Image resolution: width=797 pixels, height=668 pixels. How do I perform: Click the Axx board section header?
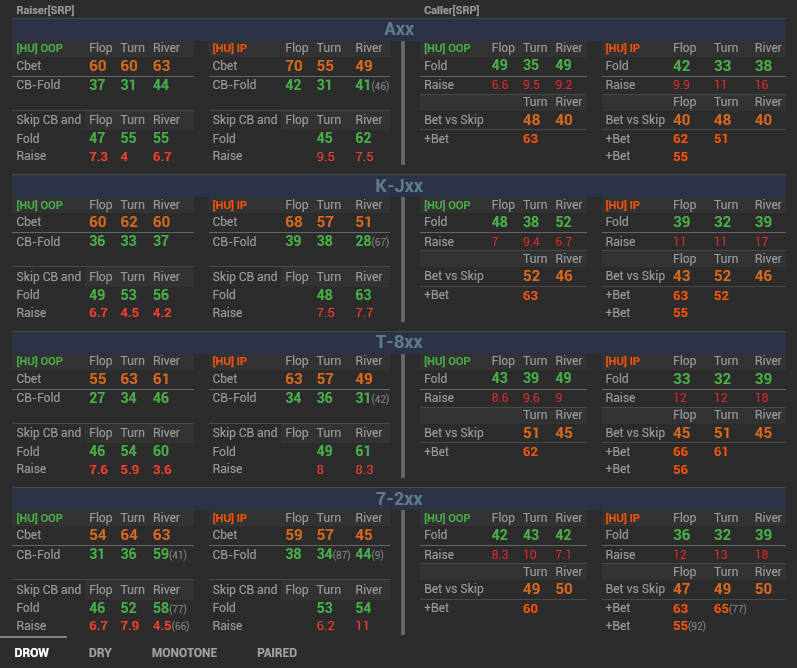point(399,29)
